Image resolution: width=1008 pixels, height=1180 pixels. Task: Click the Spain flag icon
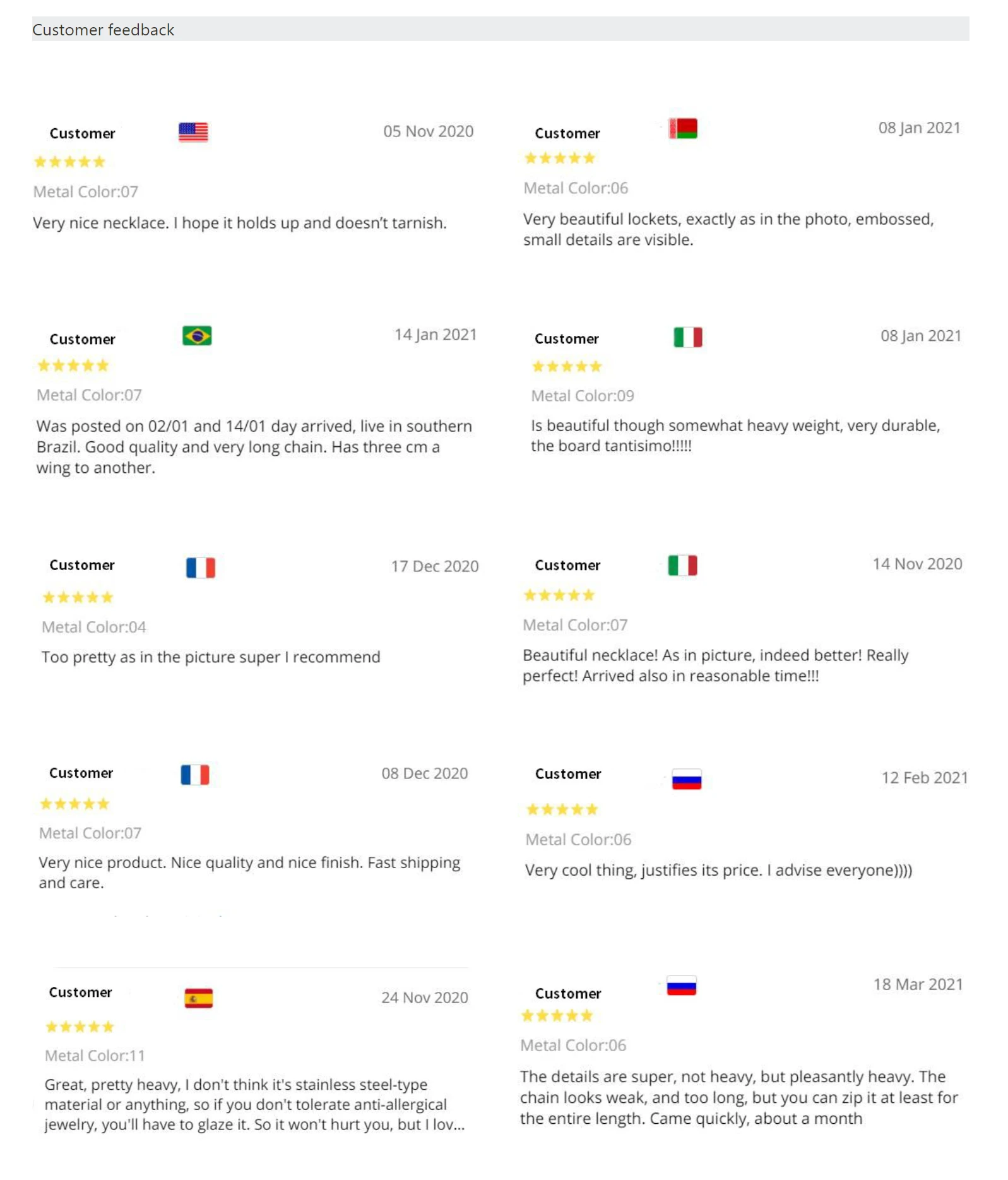click(198, 998)
